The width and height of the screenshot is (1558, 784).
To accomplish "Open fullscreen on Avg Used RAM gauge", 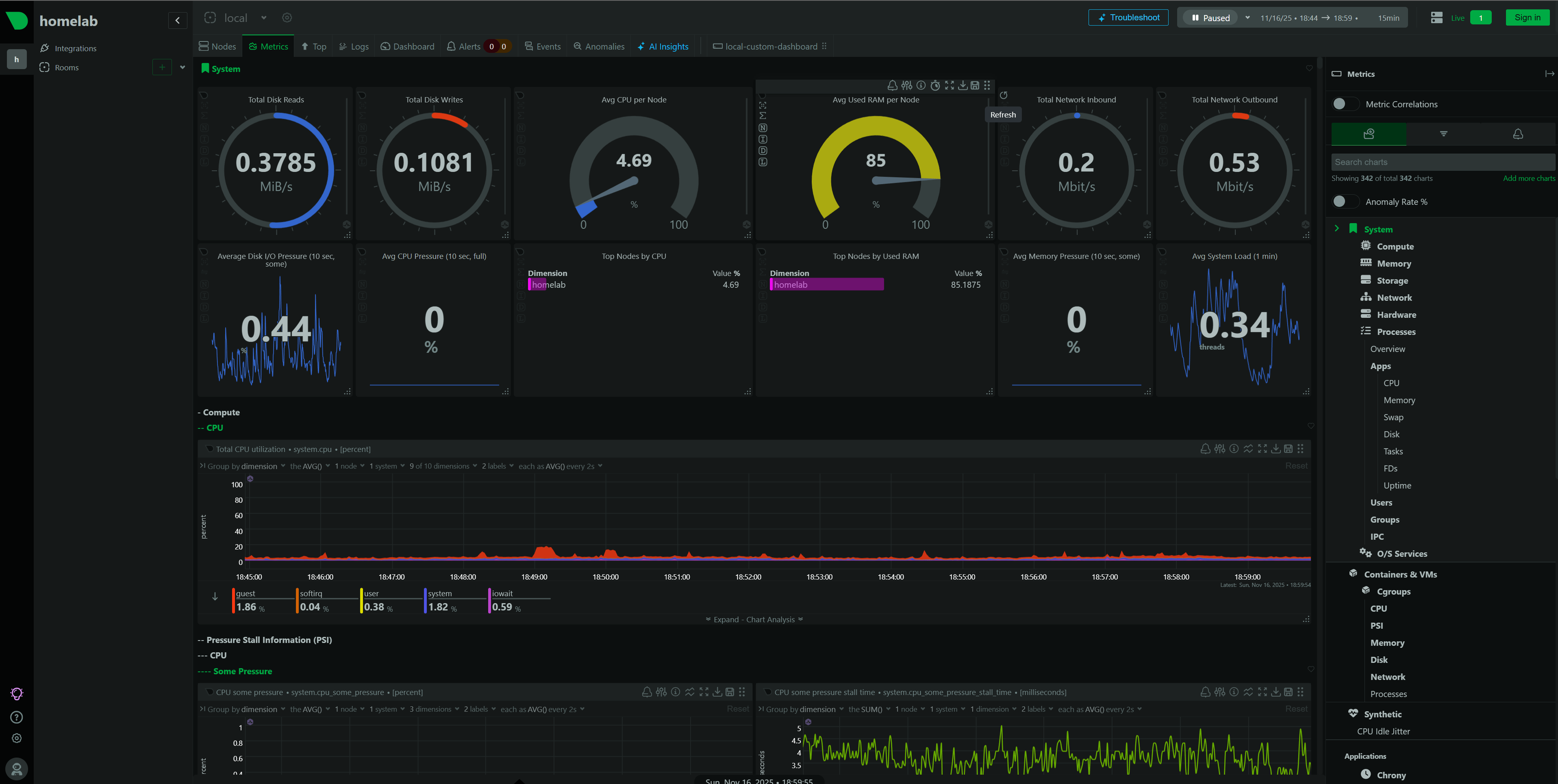I will point(949,85).
